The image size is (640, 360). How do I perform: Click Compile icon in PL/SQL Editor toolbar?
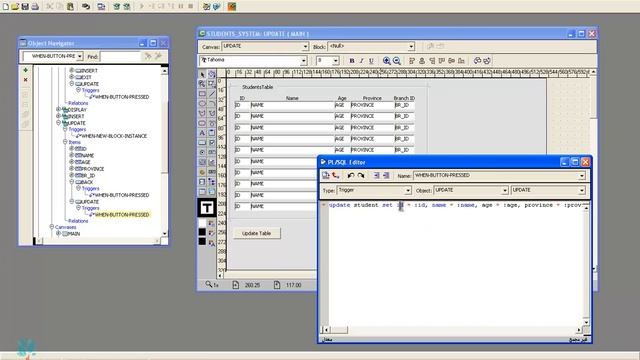coord(326,176)
